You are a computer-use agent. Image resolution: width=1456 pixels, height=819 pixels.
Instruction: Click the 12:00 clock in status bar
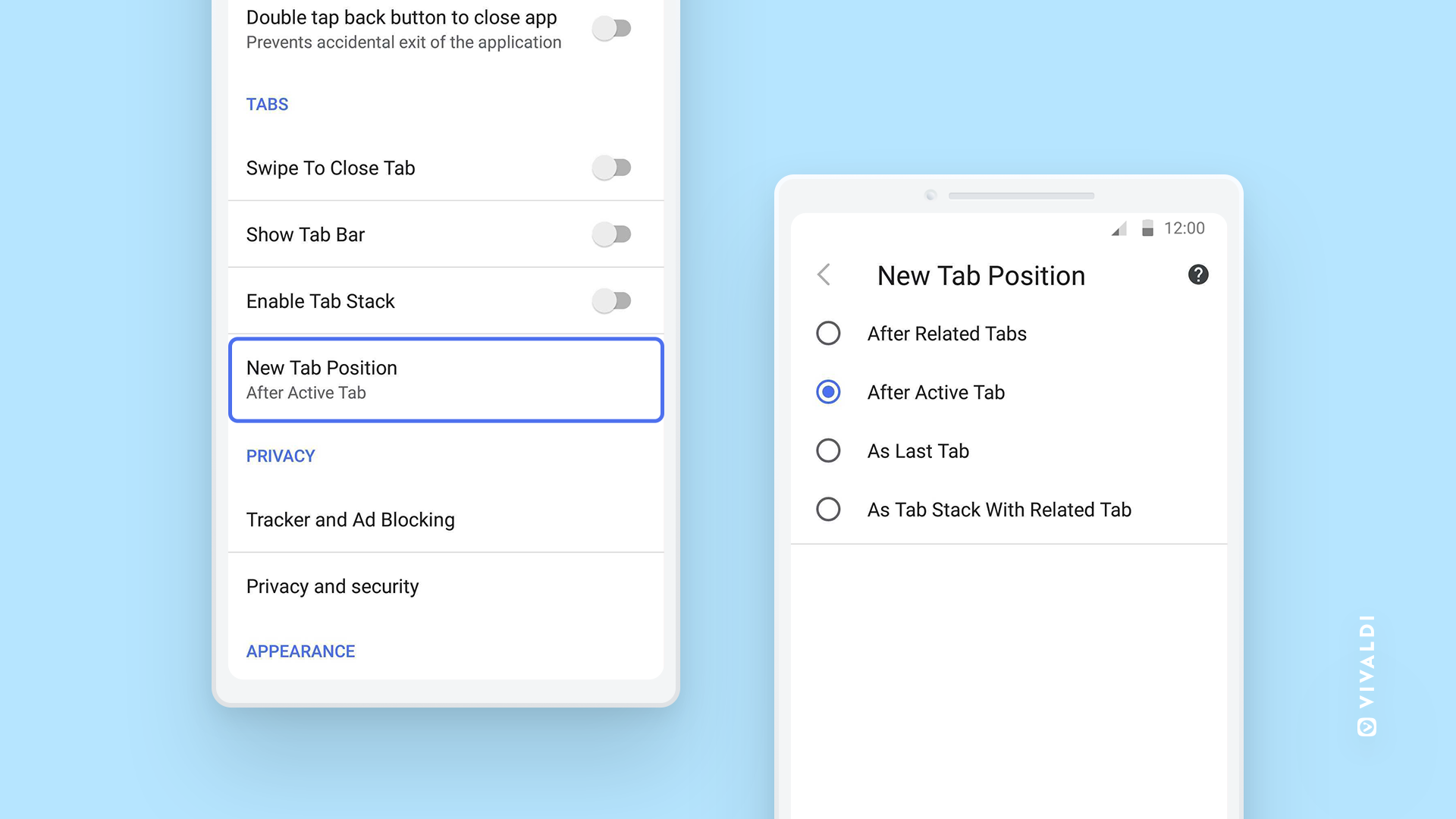(x=1184, y=228)
